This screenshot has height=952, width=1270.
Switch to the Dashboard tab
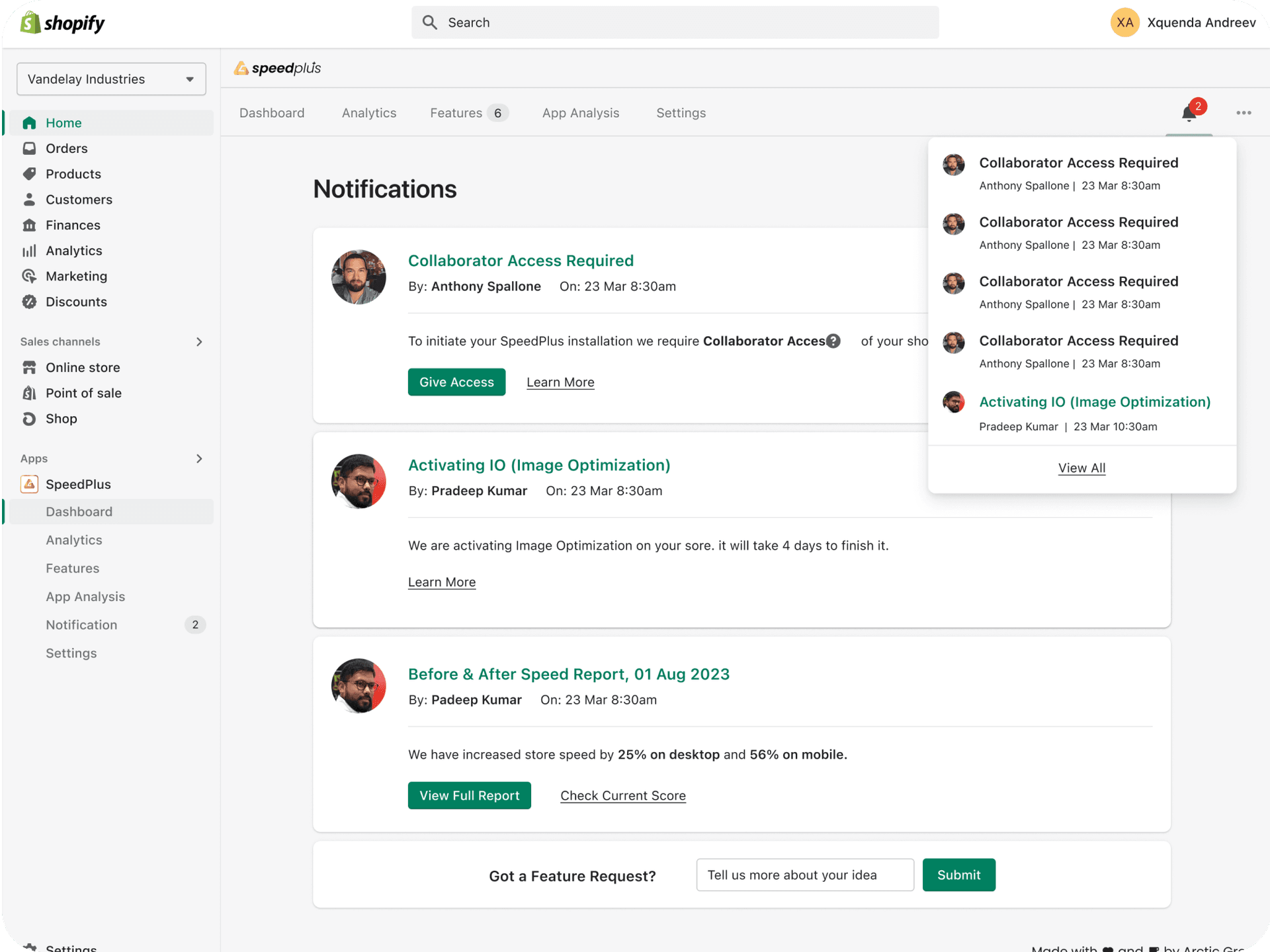[272, 113]
